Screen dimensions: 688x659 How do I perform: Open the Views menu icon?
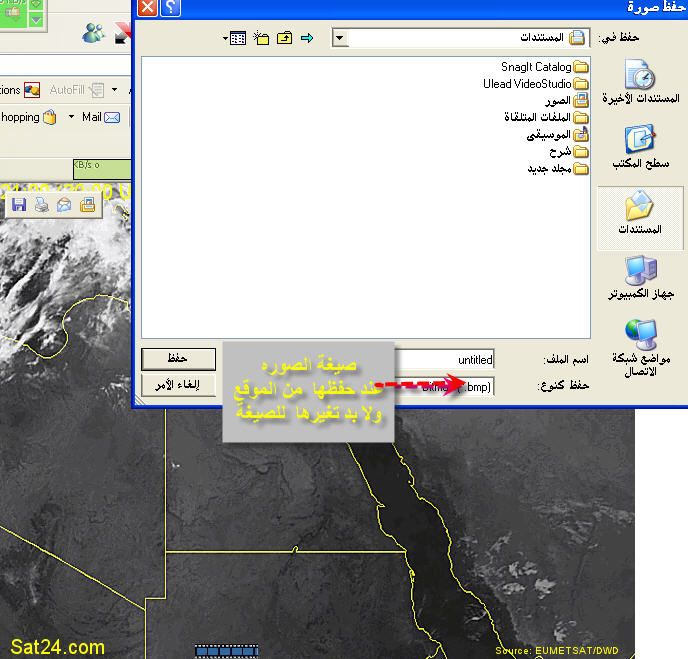(x=235, y=38)
